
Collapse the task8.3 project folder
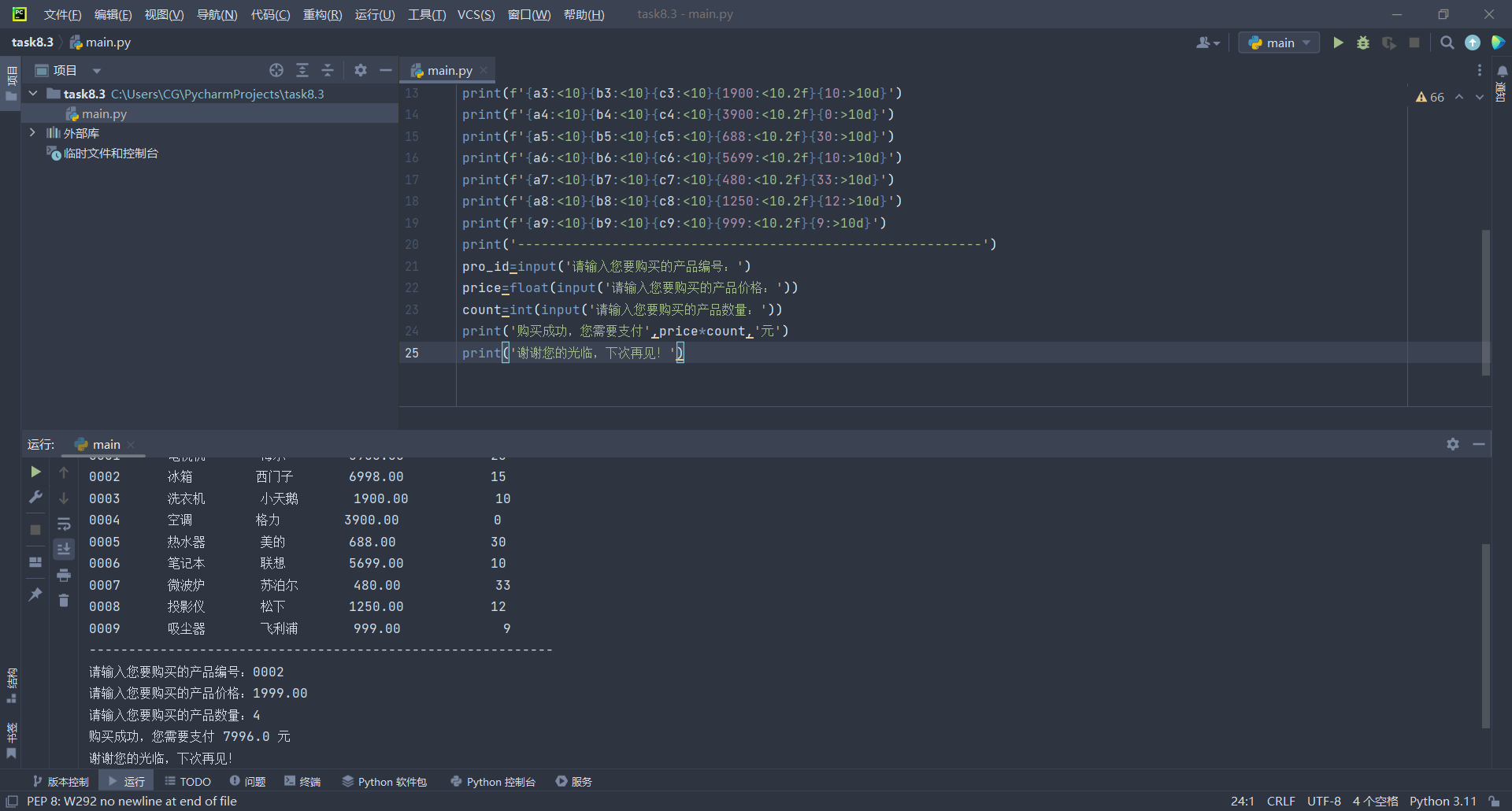coord(33,93)
